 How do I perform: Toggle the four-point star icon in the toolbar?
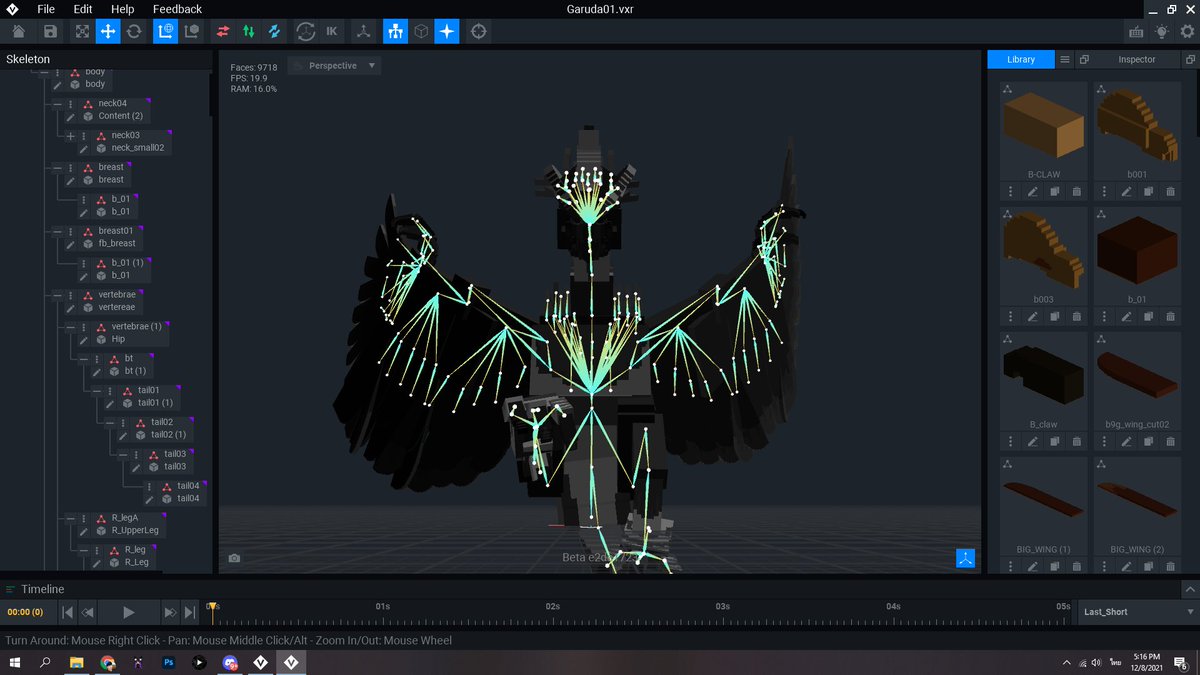point(447,32)
